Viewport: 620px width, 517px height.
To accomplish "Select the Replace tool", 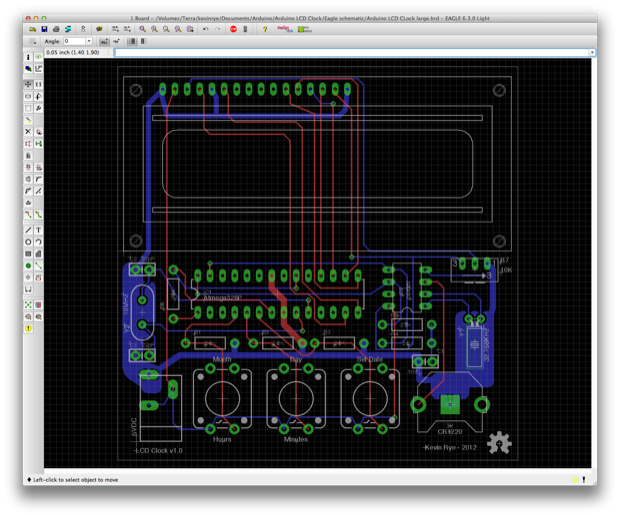I will (38, 144).
